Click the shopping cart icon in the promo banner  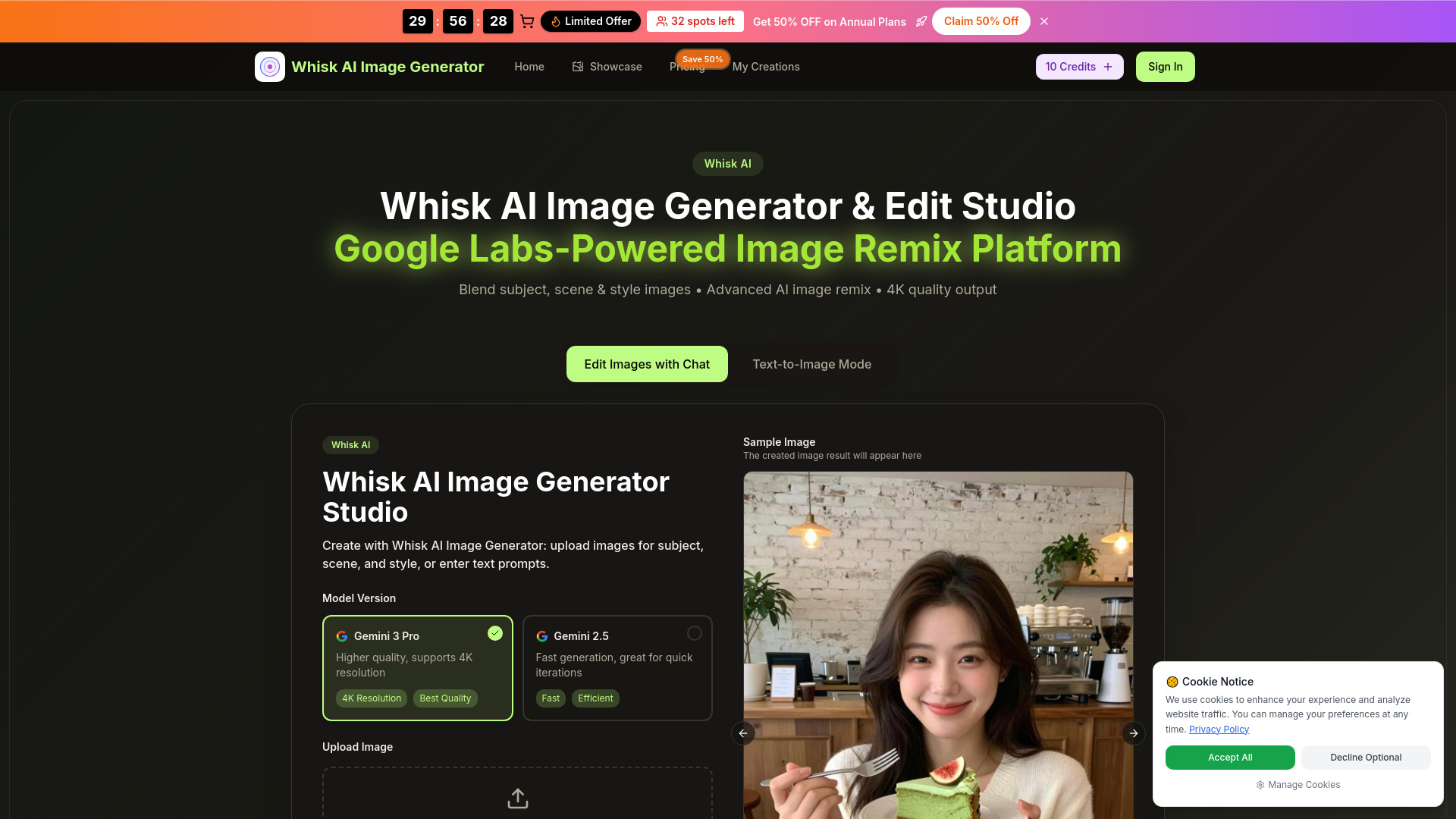point(526,21)
